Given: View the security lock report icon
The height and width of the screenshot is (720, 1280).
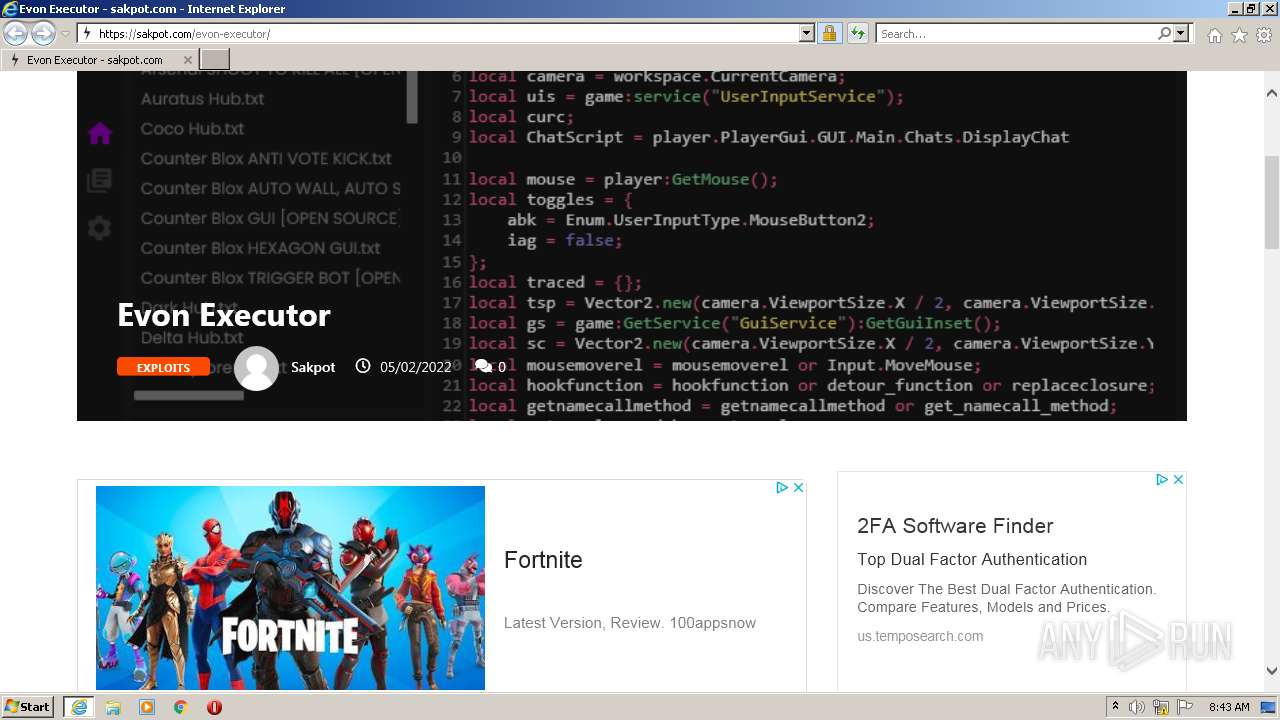Looking at the screenshot, I should [x=829, y=34].
